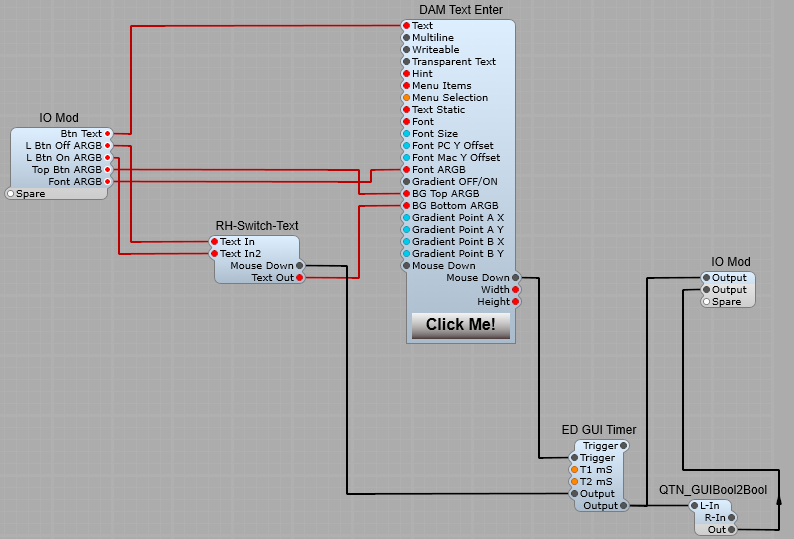Click the 'Click Me!' button
Screen dimensions: 794x539
pyautogui.click(x=460, y=325)
